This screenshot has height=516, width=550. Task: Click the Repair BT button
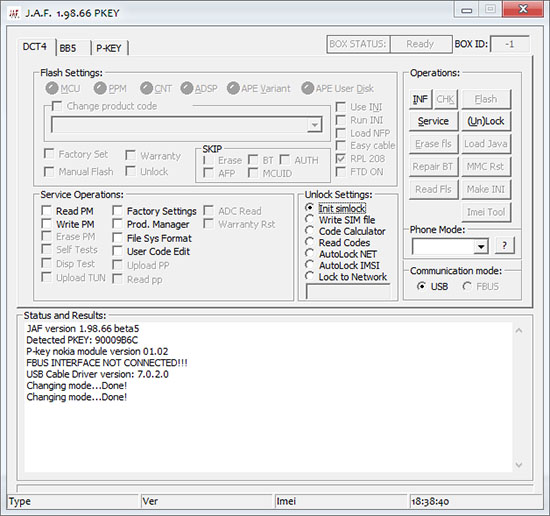pyautogui.click(x=433, y=167)
